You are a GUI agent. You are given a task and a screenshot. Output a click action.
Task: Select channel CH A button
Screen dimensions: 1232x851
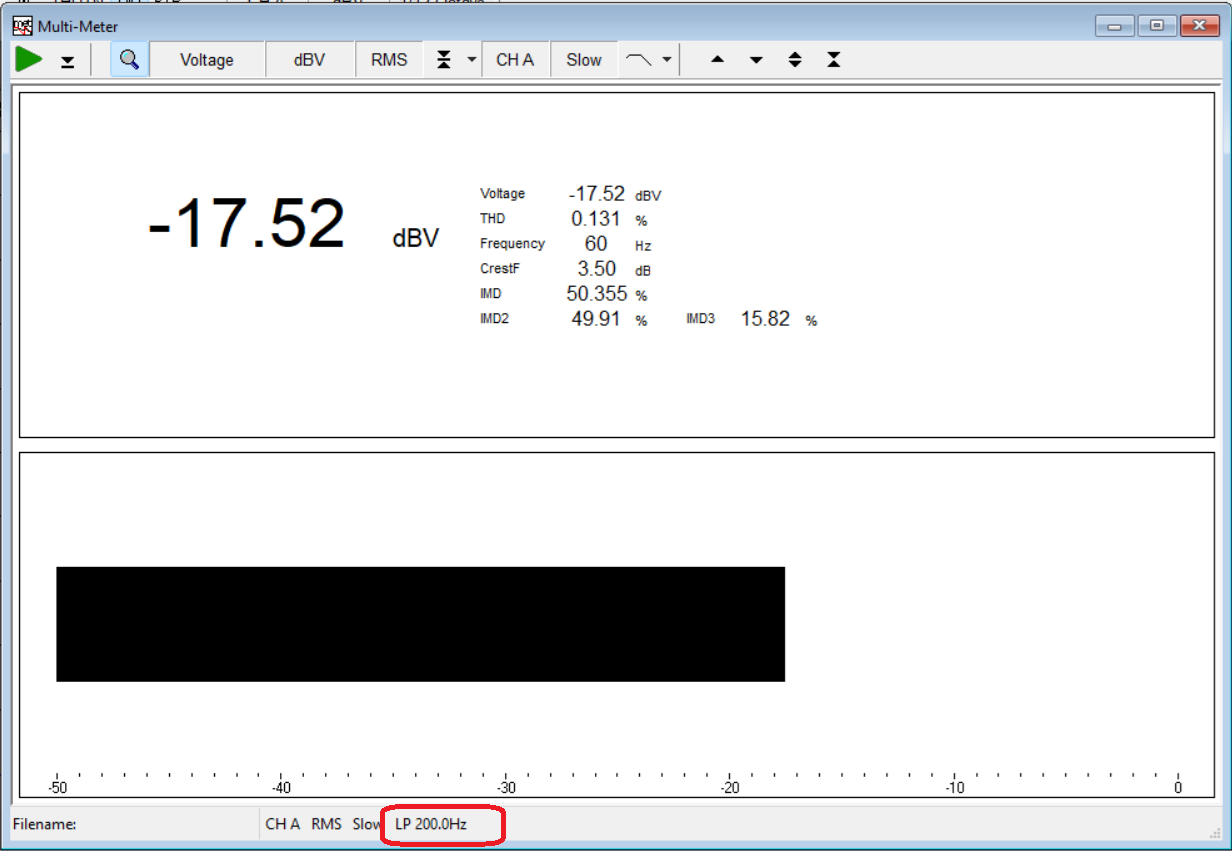(x=515, y=60)
